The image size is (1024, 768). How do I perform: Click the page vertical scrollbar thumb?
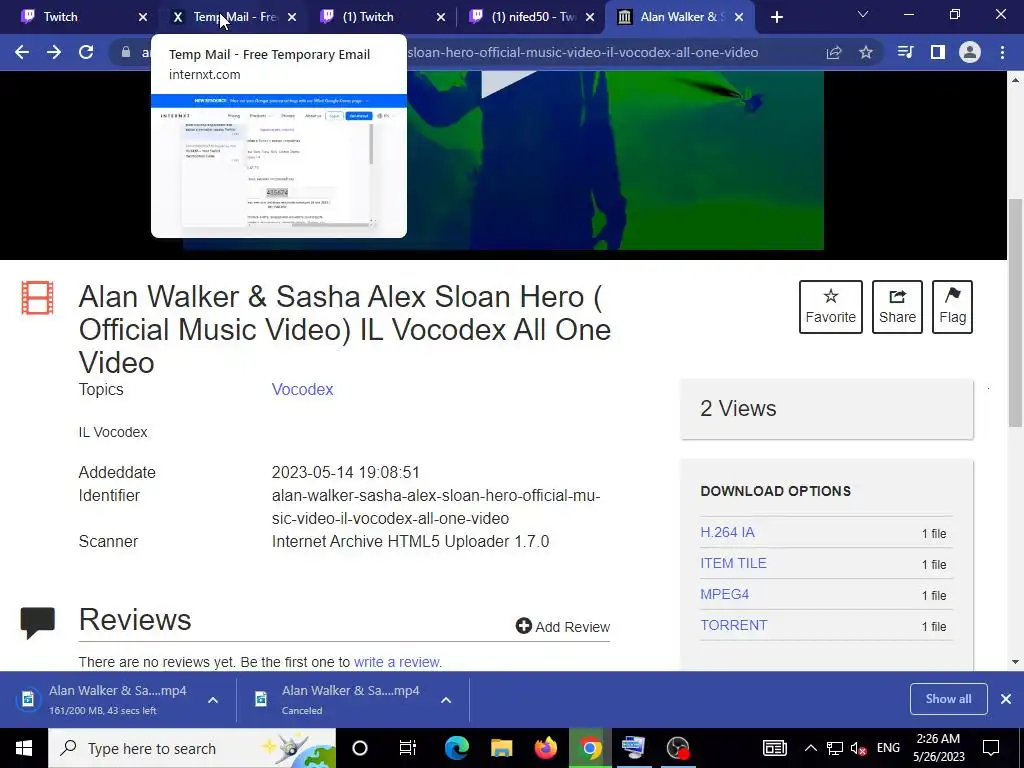tap(1016, 313)
